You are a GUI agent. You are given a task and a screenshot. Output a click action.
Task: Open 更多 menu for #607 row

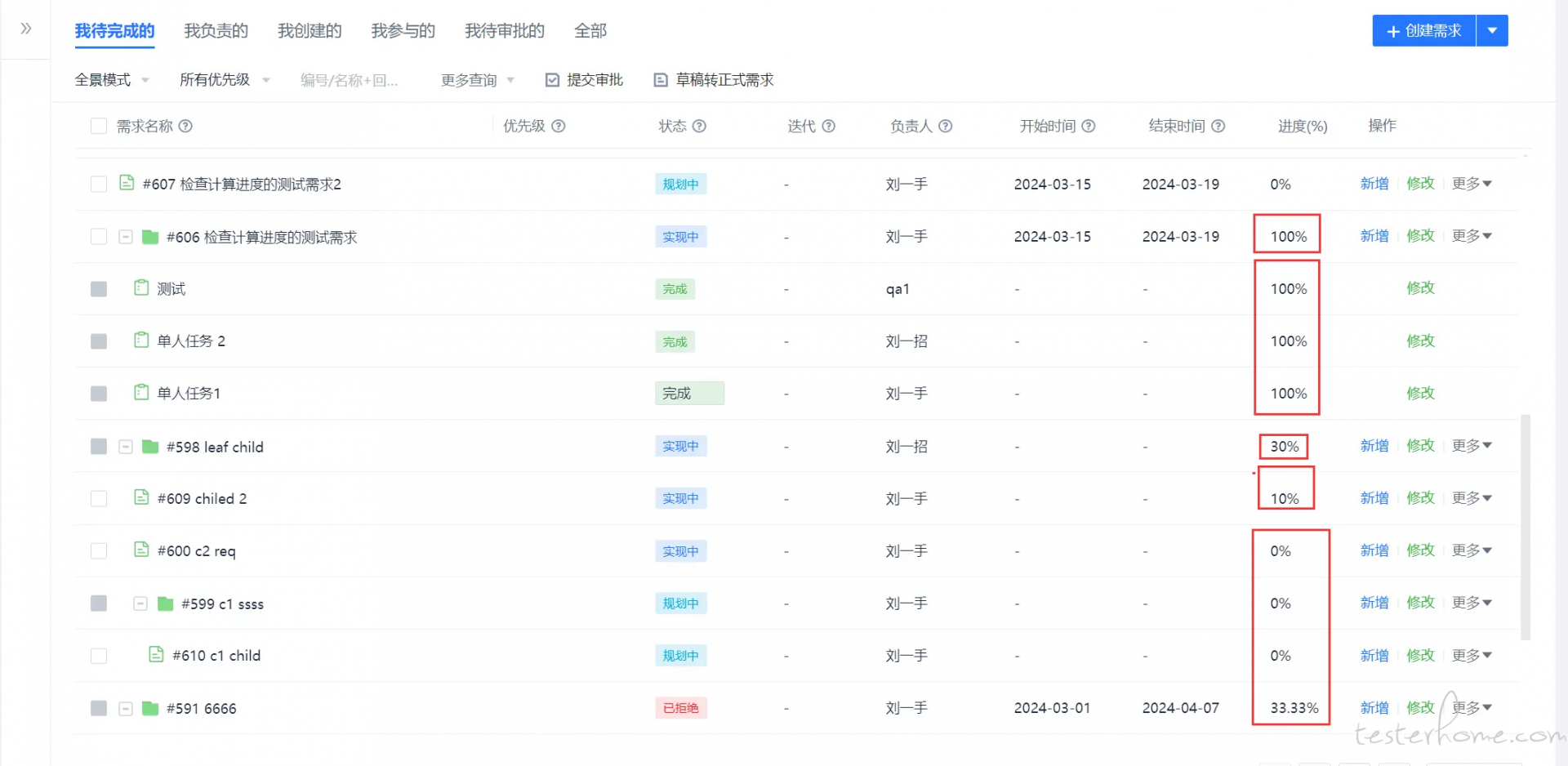pos(1472,184)
